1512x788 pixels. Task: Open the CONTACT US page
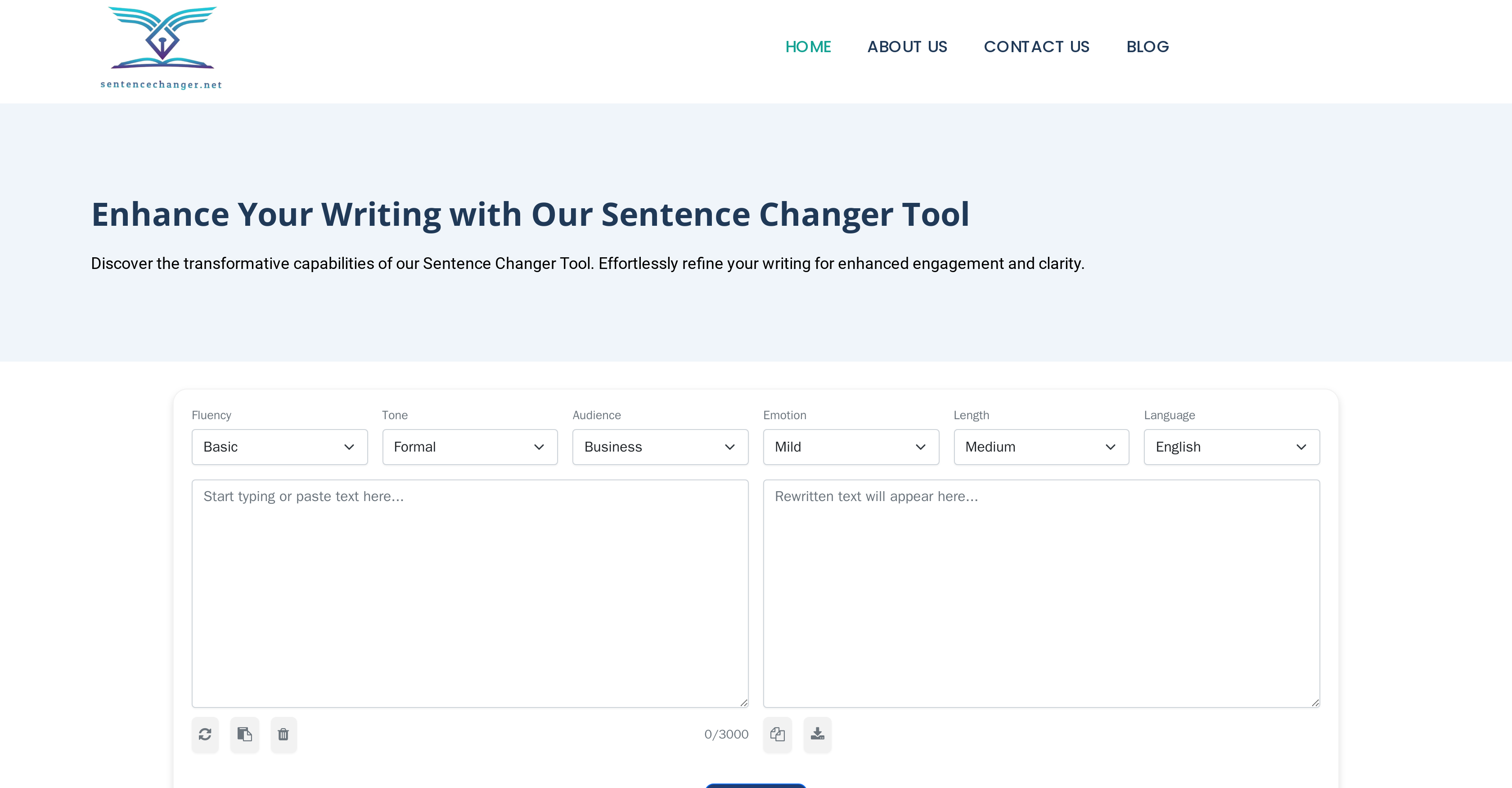(1036, 46)
